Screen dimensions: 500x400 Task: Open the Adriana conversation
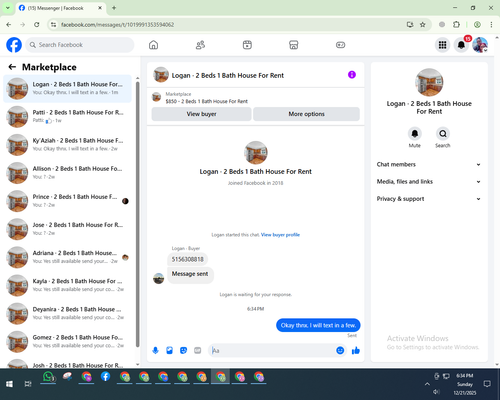tap(67, 257)
